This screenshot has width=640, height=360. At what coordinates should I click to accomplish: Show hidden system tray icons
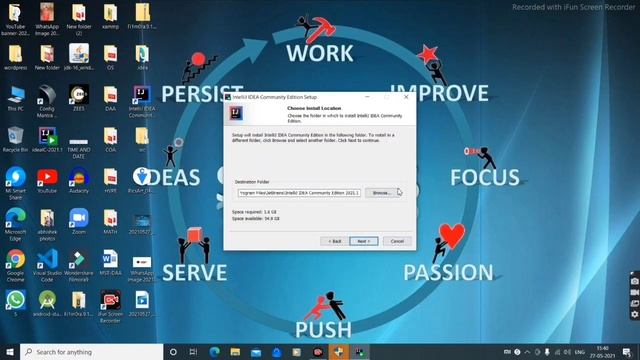(x=527, y=352)
